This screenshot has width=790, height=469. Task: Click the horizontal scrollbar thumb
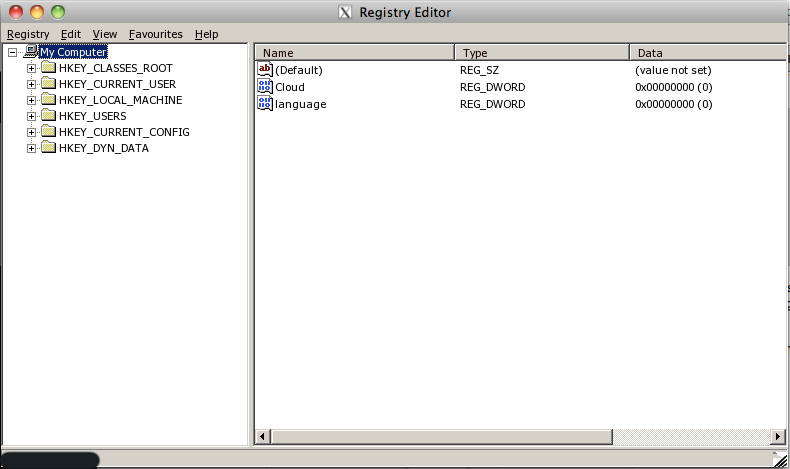442,436
